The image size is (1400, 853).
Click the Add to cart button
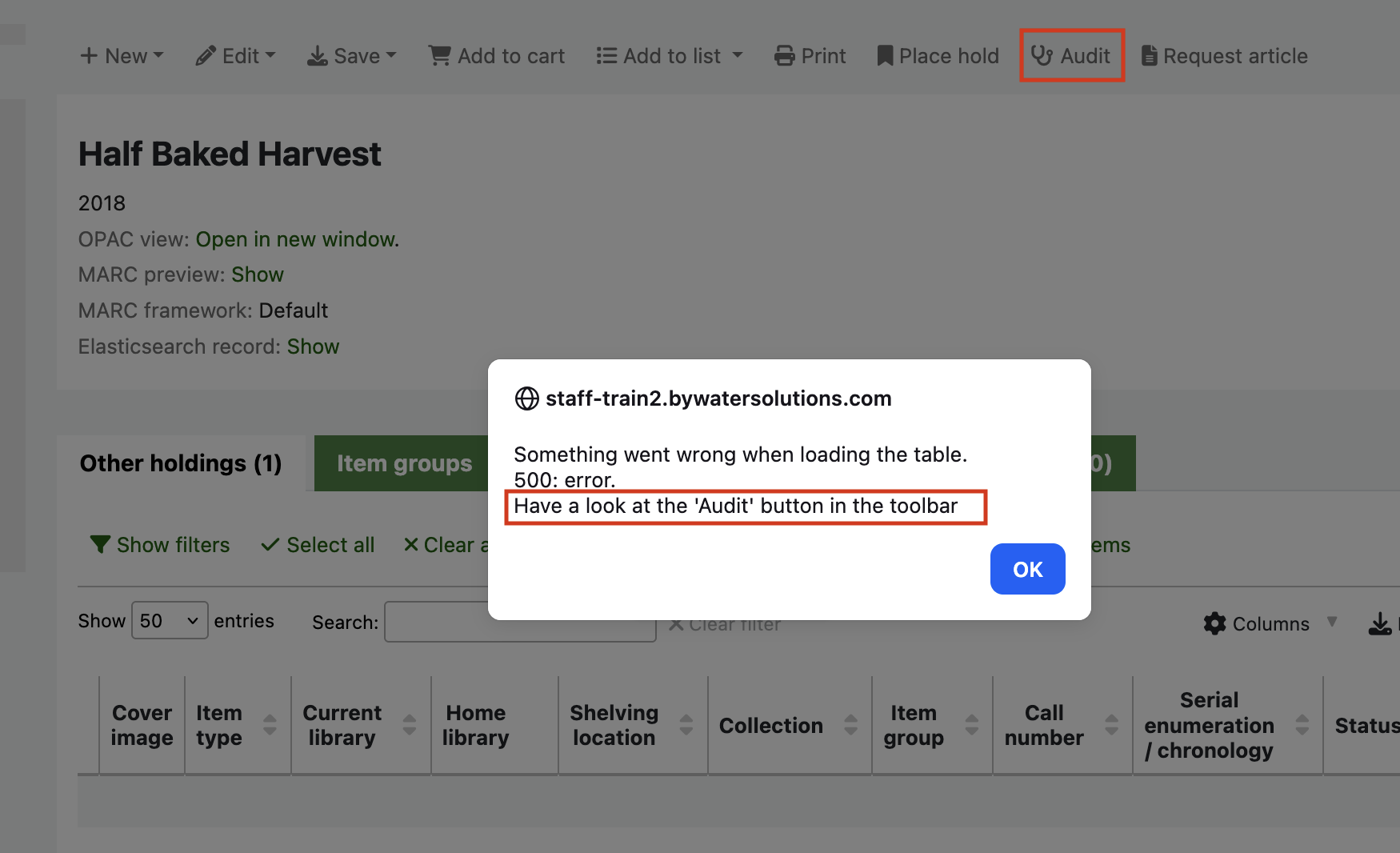click(496, 56)
